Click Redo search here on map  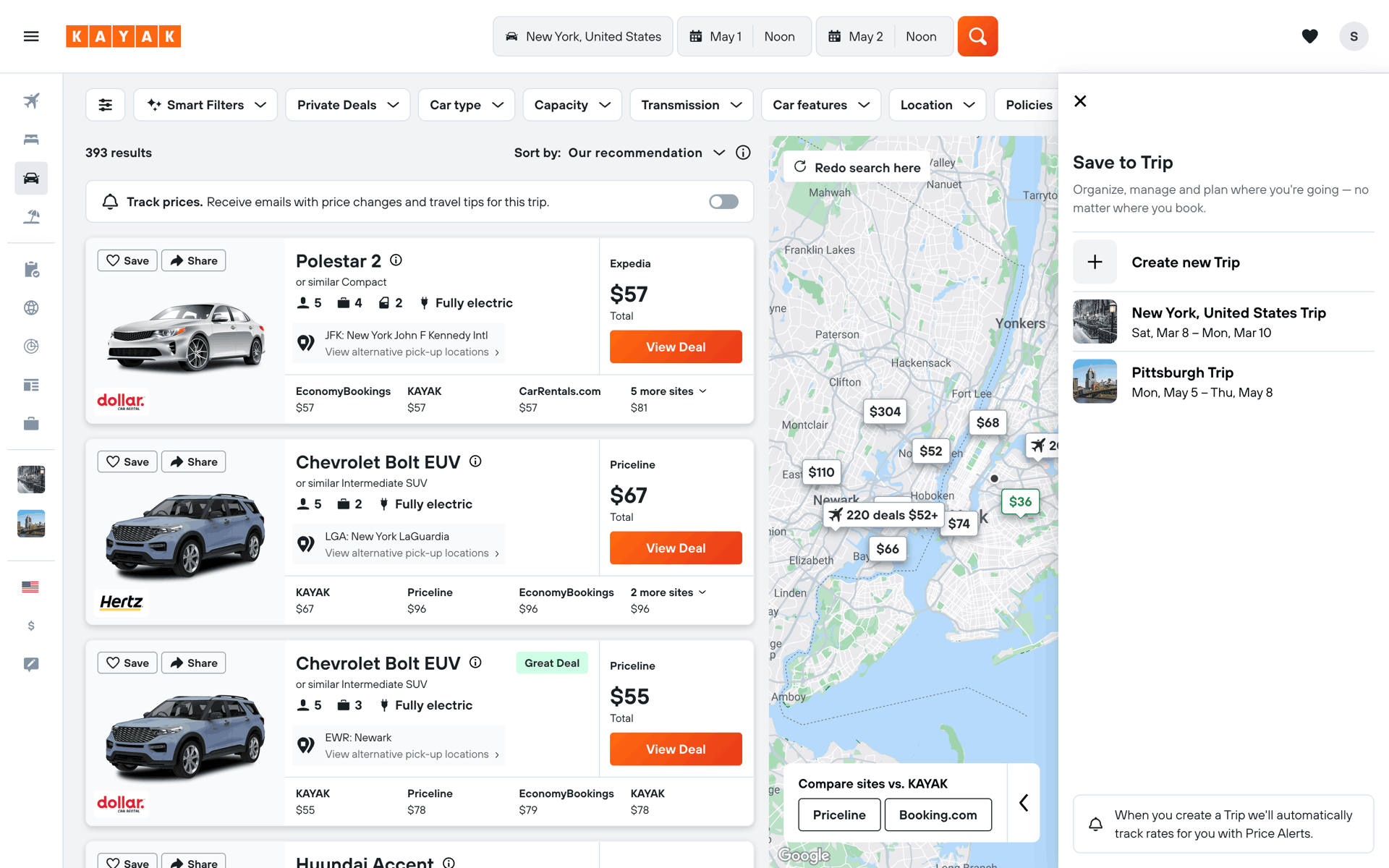coord(857,168)
